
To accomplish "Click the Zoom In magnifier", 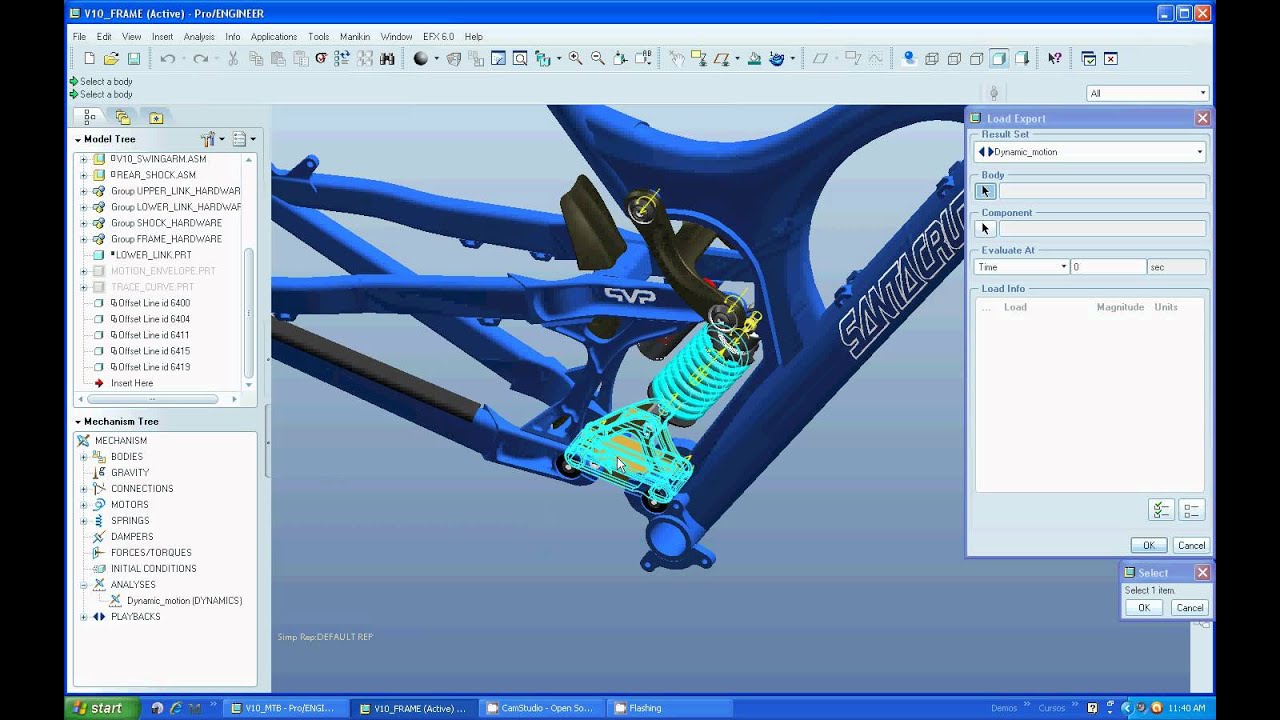I will click(575, 59).
